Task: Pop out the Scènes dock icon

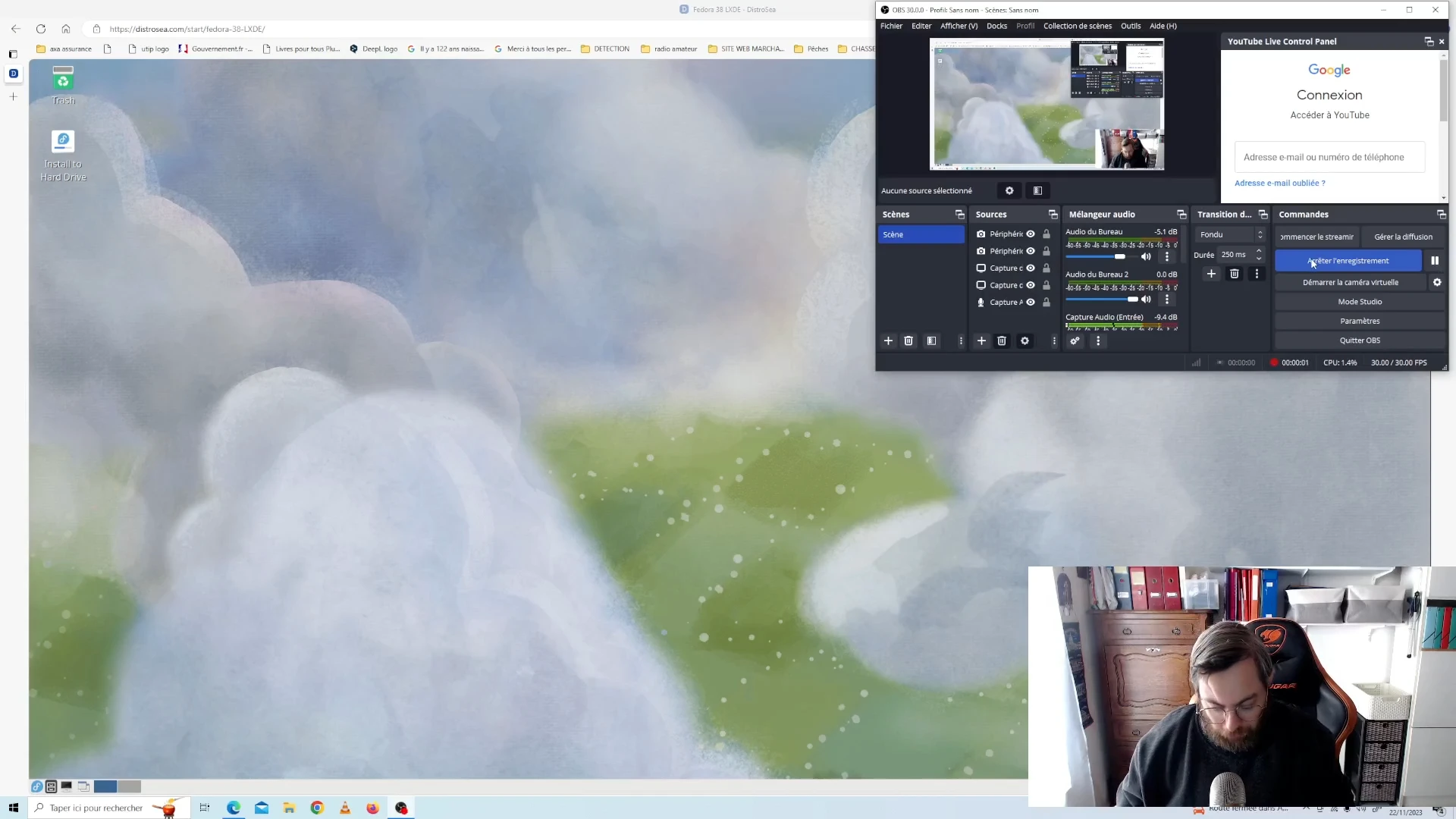Action: click(960, 215)
